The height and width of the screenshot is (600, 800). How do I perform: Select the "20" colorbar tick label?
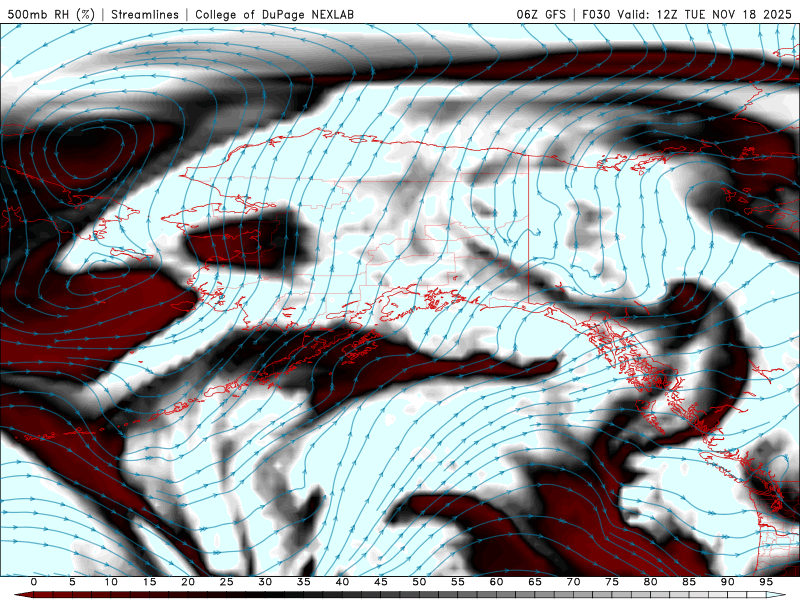tap(188, 582)
